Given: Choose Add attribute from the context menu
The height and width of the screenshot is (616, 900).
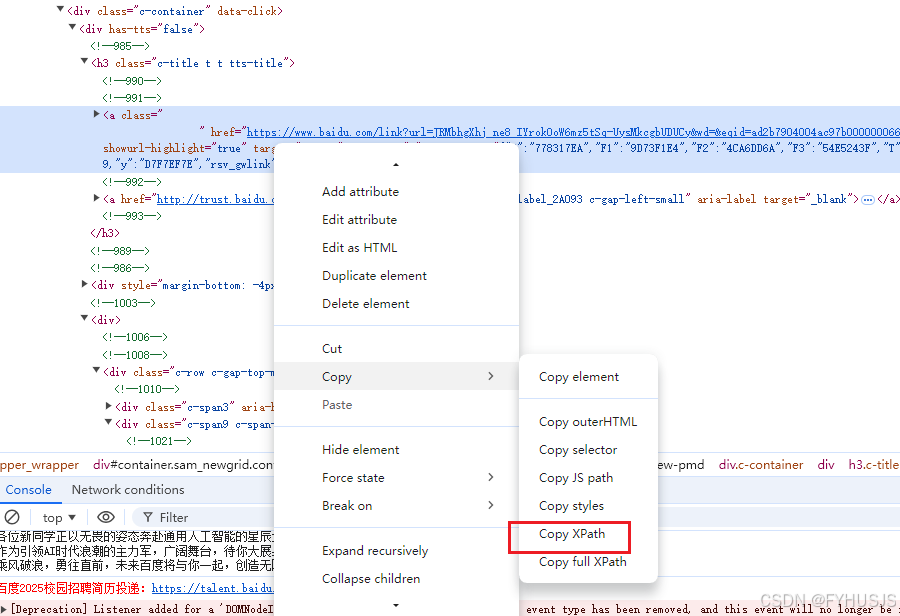Looking at the screenshot, I should click(396, 192).
